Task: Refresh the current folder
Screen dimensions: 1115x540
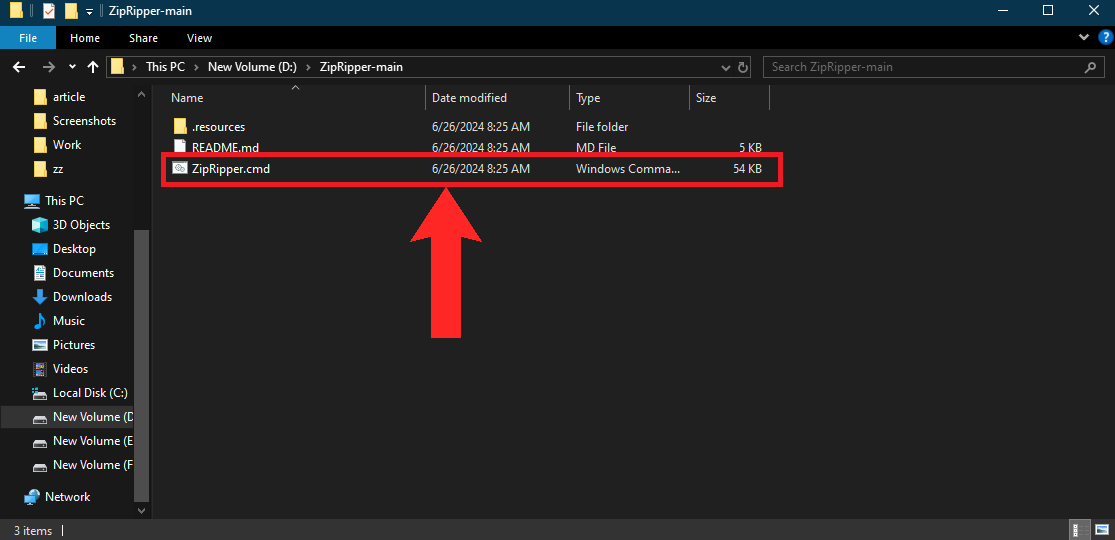Action: click(742, 68)
